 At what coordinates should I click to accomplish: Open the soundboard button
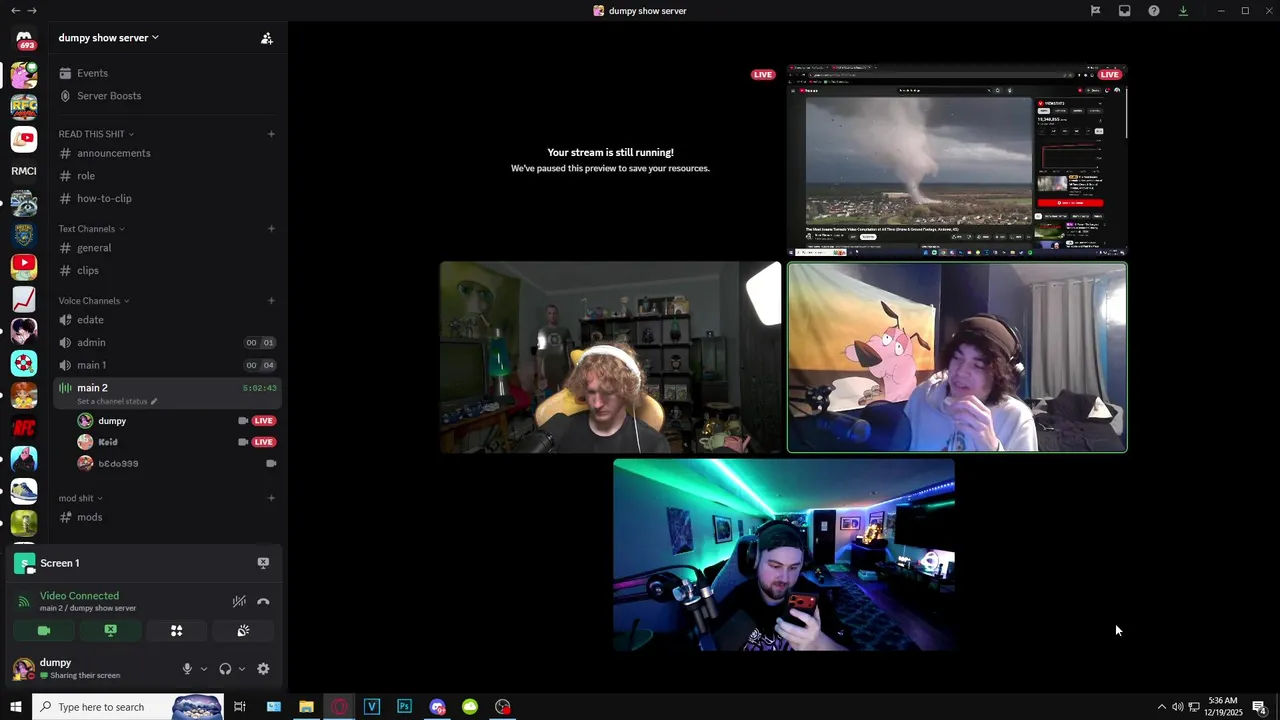point(243,631)
